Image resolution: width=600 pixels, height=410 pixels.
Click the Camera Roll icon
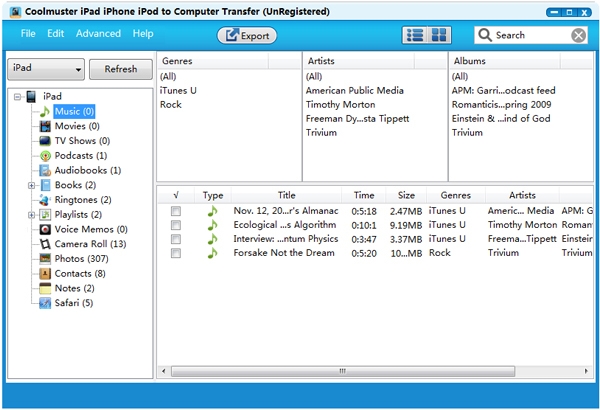tap(45, 244)
